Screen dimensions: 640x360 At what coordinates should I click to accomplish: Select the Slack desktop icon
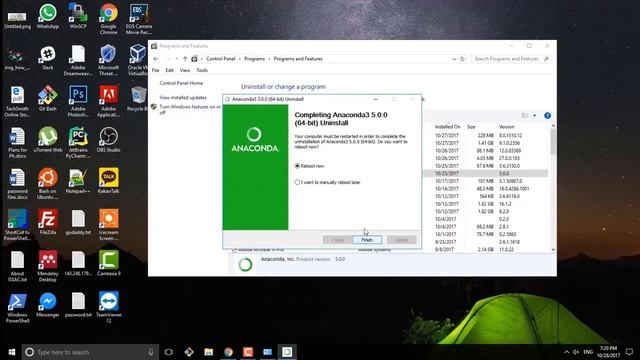(48, 58)
